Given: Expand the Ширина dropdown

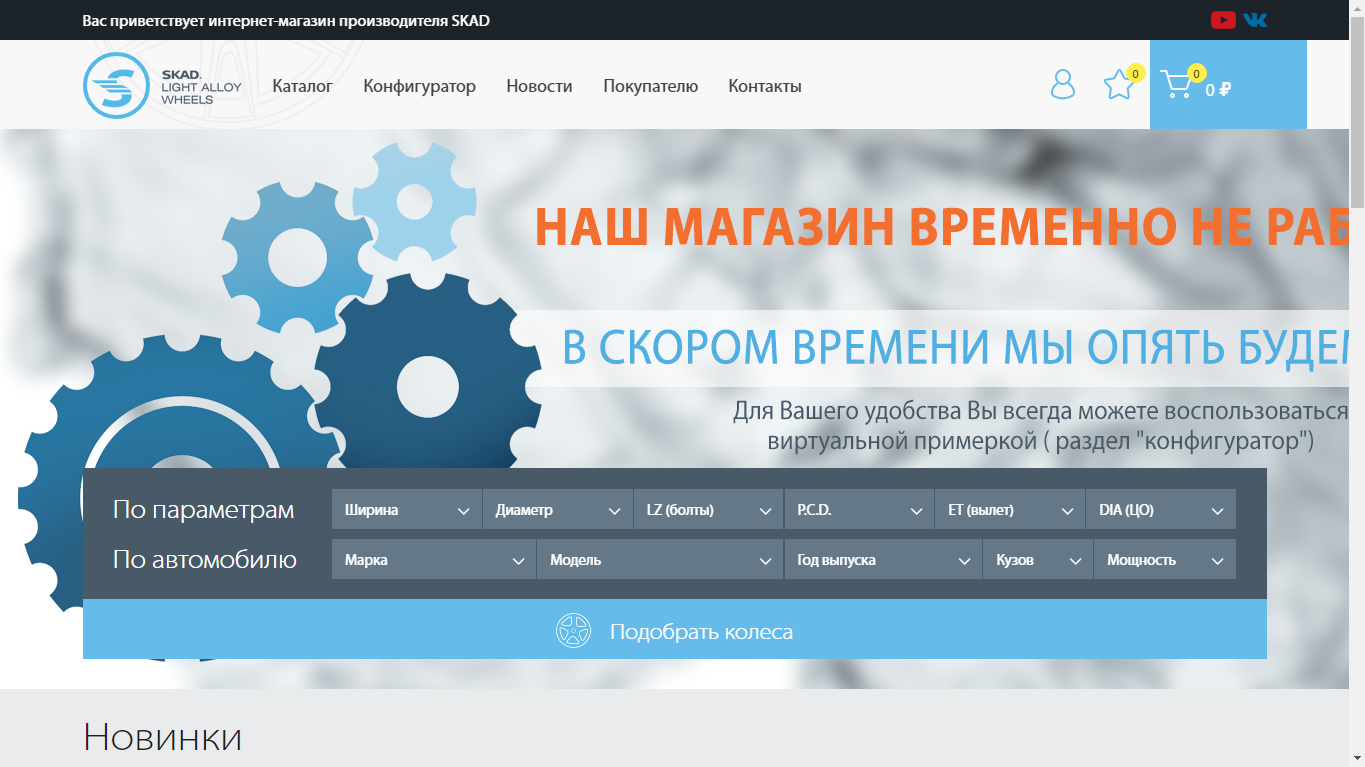Looking at the screenshot, I should click(x=406, y=510).
